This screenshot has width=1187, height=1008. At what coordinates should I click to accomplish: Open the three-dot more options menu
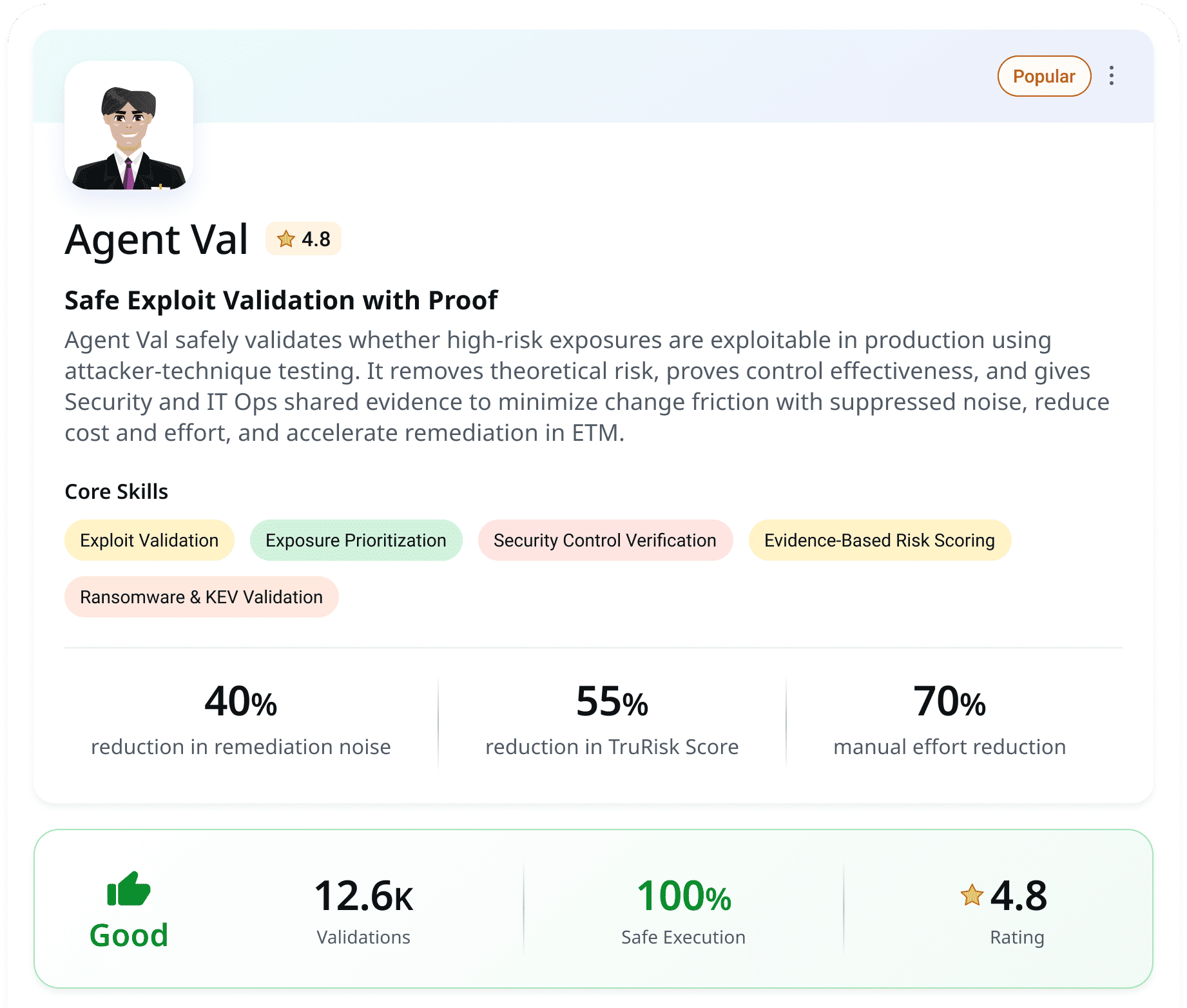pyautogui.click(x=1112, y=76)
